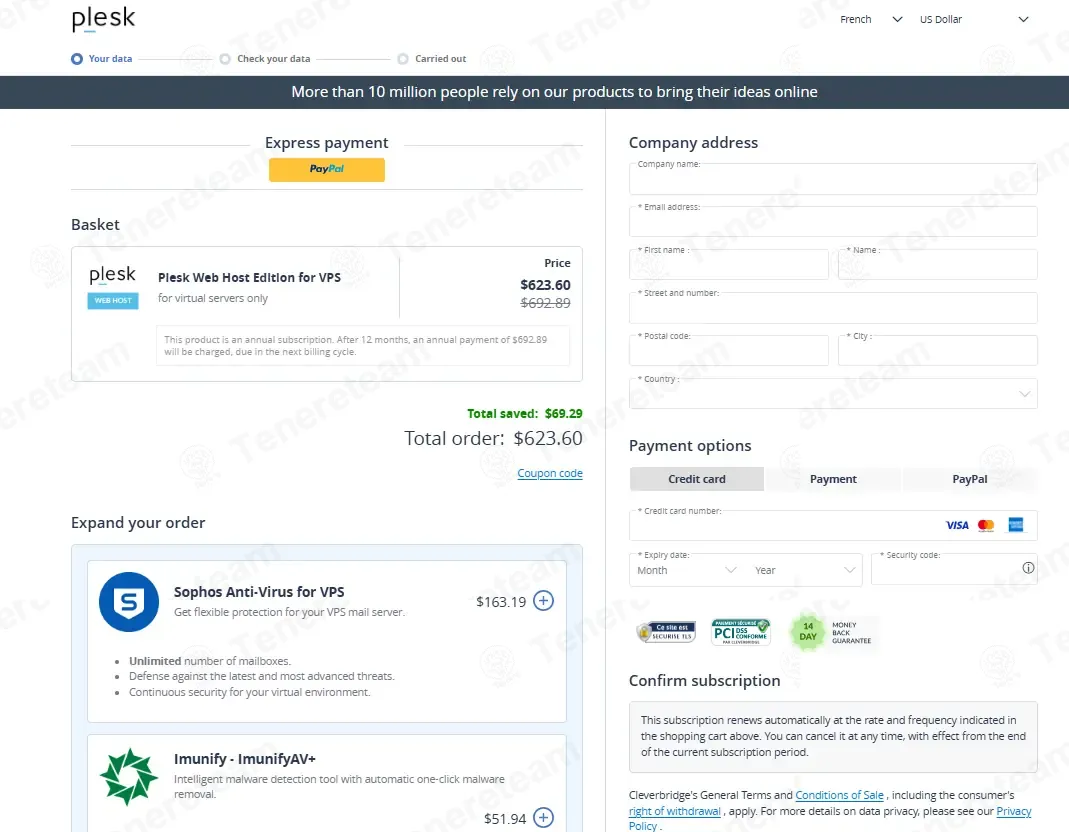1069x832 pixels.
Task: Focus the Postal code field
Action: pos(729,351)
